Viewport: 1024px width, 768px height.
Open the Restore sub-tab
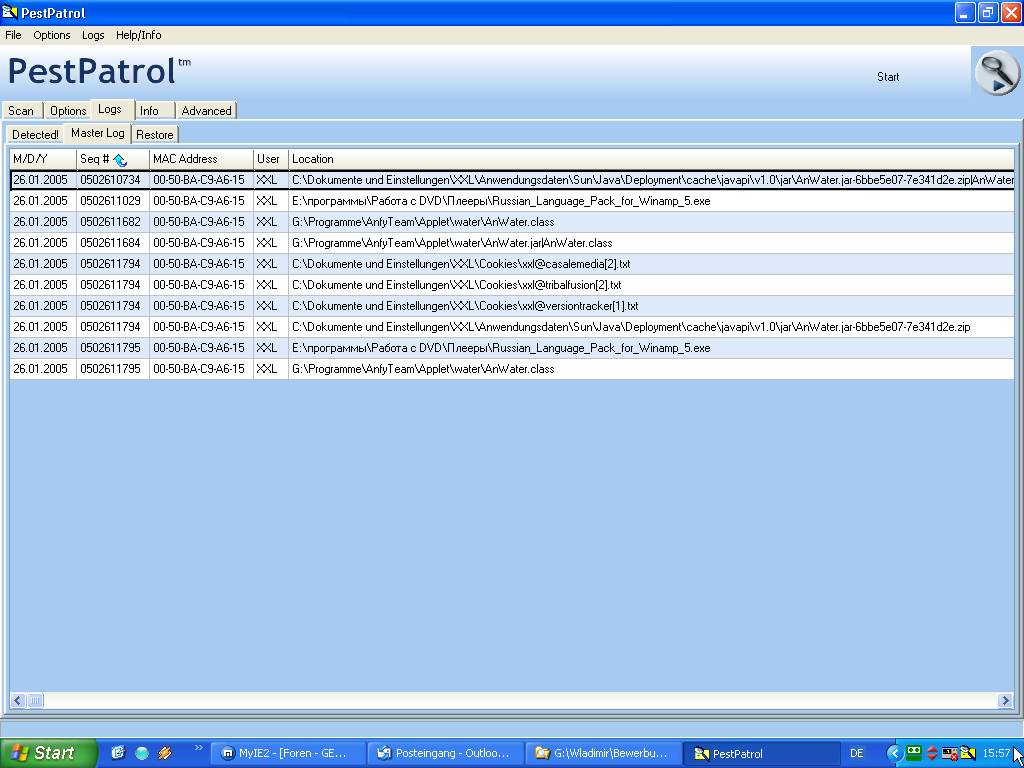coord(155,135)
